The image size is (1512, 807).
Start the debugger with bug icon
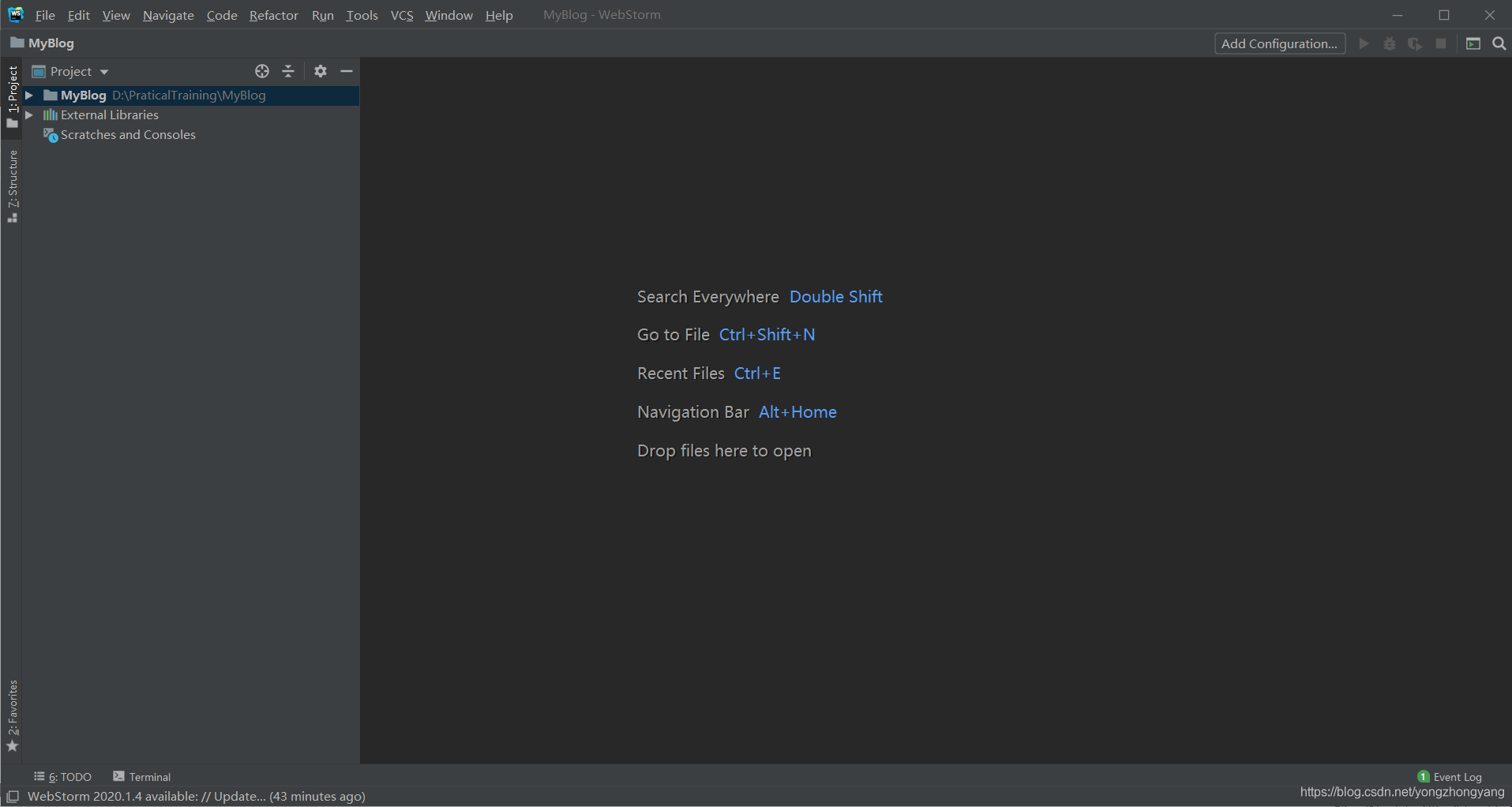pos(1390,43)
